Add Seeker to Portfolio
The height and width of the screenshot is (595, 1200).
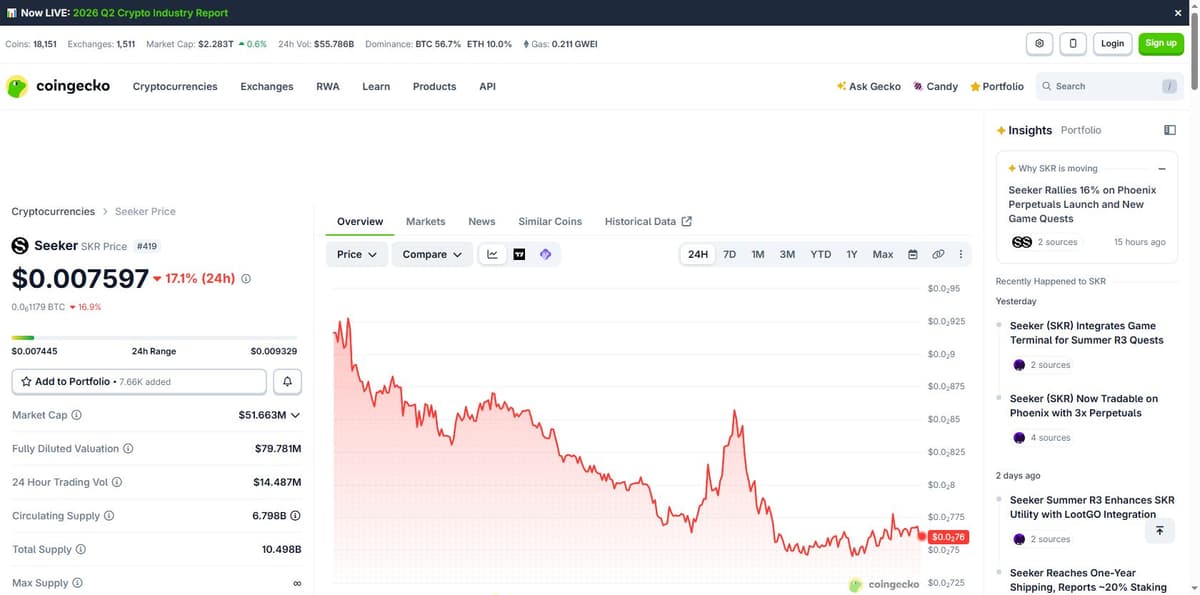click(139, 381)
